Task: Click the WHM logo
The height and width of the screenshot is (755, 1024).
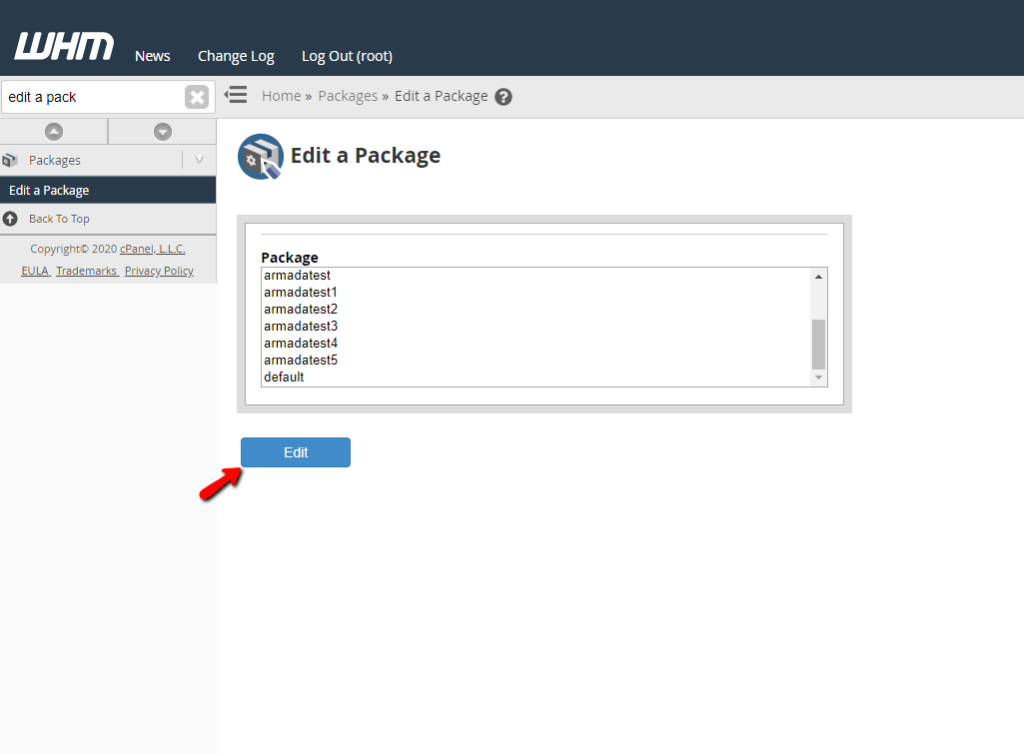Action: tap(64, 46)
